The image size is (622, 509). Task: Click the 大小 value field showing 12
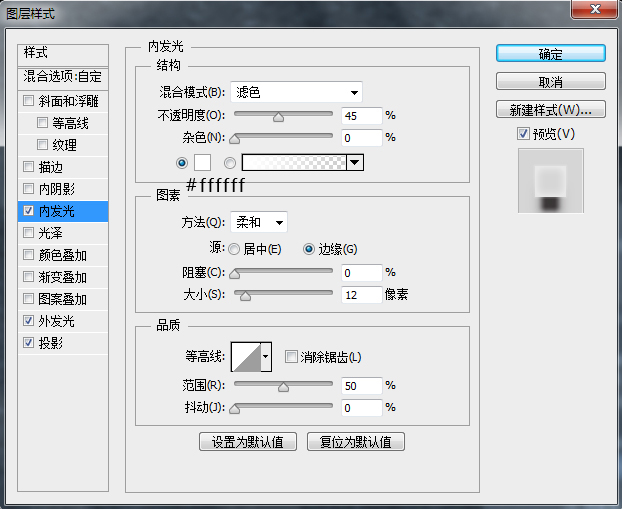click(x=362, y=295)
